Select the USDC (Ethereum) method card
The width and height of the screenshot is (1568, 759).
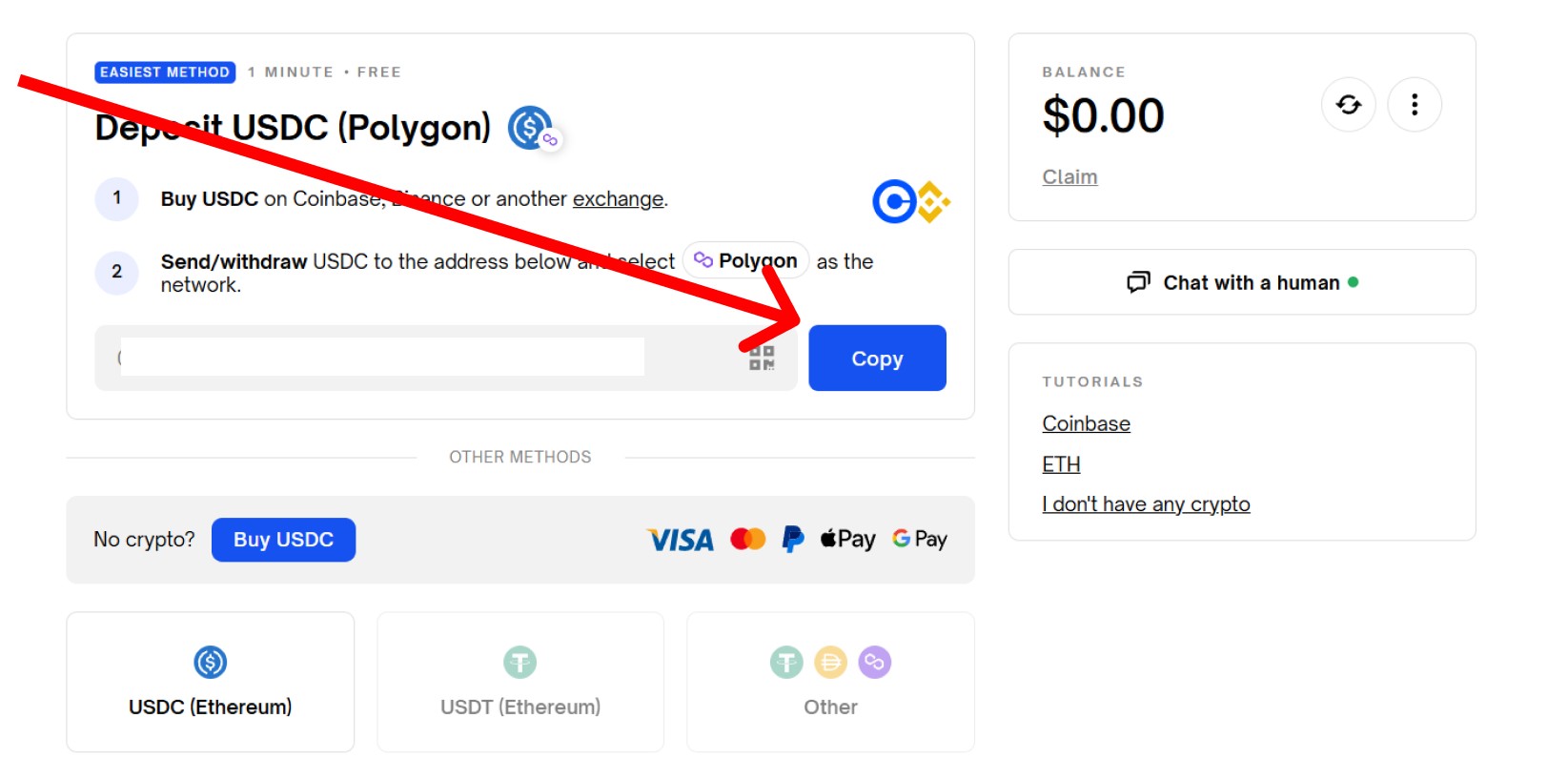coord(211,682)
